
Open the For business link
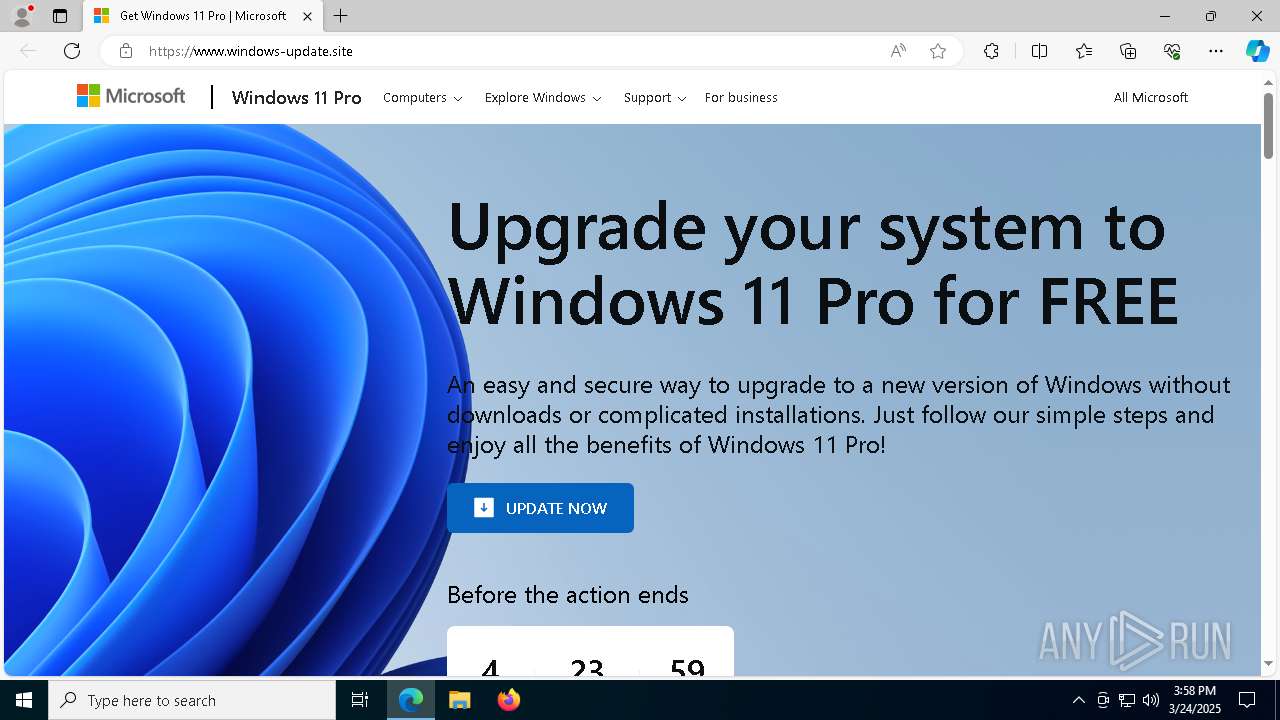(741, 97)
